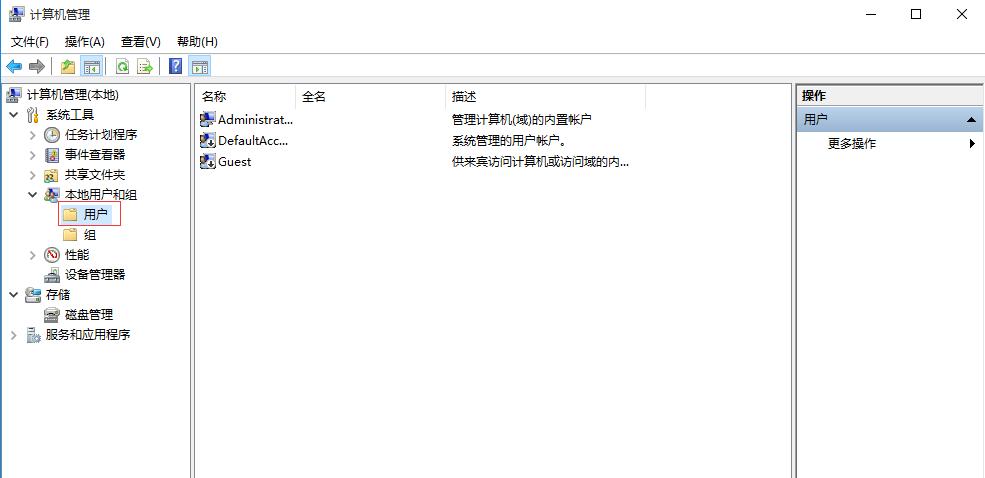Collapse the 本地用户和组 tree node

click(x=33, y=195)
